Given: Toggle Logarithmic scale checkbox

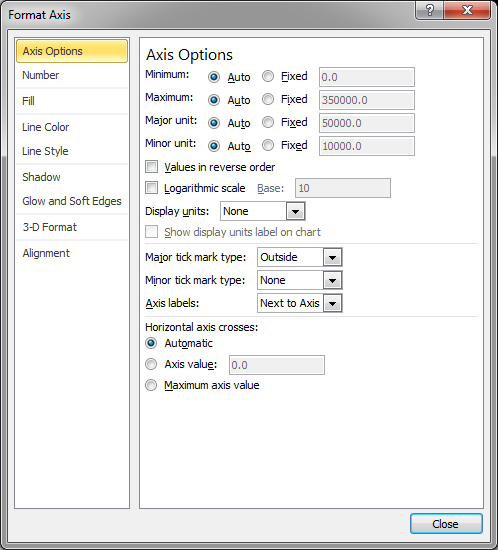Looking at the screenshot, I should click(x=152, y=188).
